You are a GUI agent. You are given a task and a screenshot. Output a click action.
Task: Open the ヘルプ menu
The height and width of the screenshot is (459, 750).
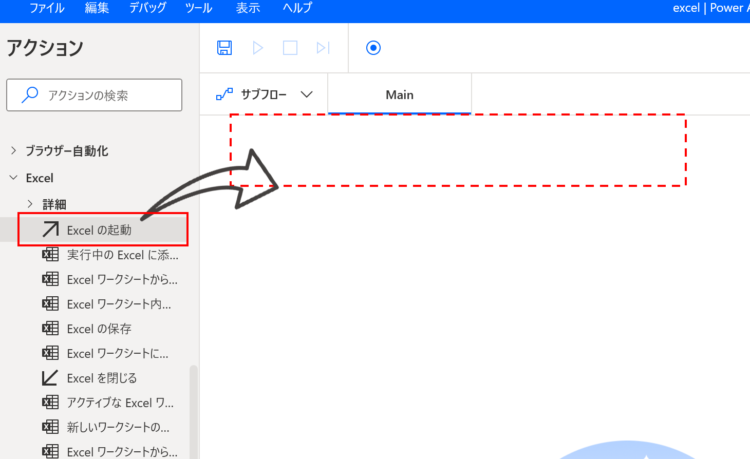click(x=297, y=8)
